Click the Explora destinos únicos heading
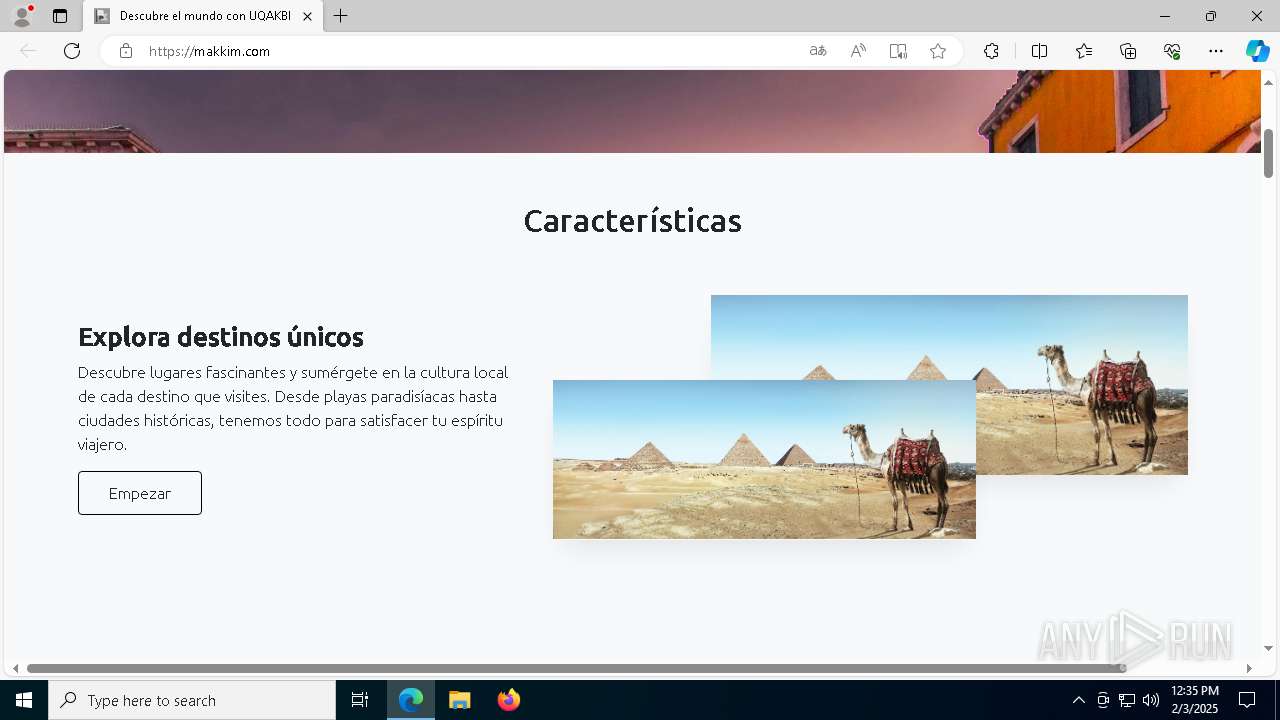The height and width of the screenshot is (720, 1280). pyautogui.click(x=221, y=336)
